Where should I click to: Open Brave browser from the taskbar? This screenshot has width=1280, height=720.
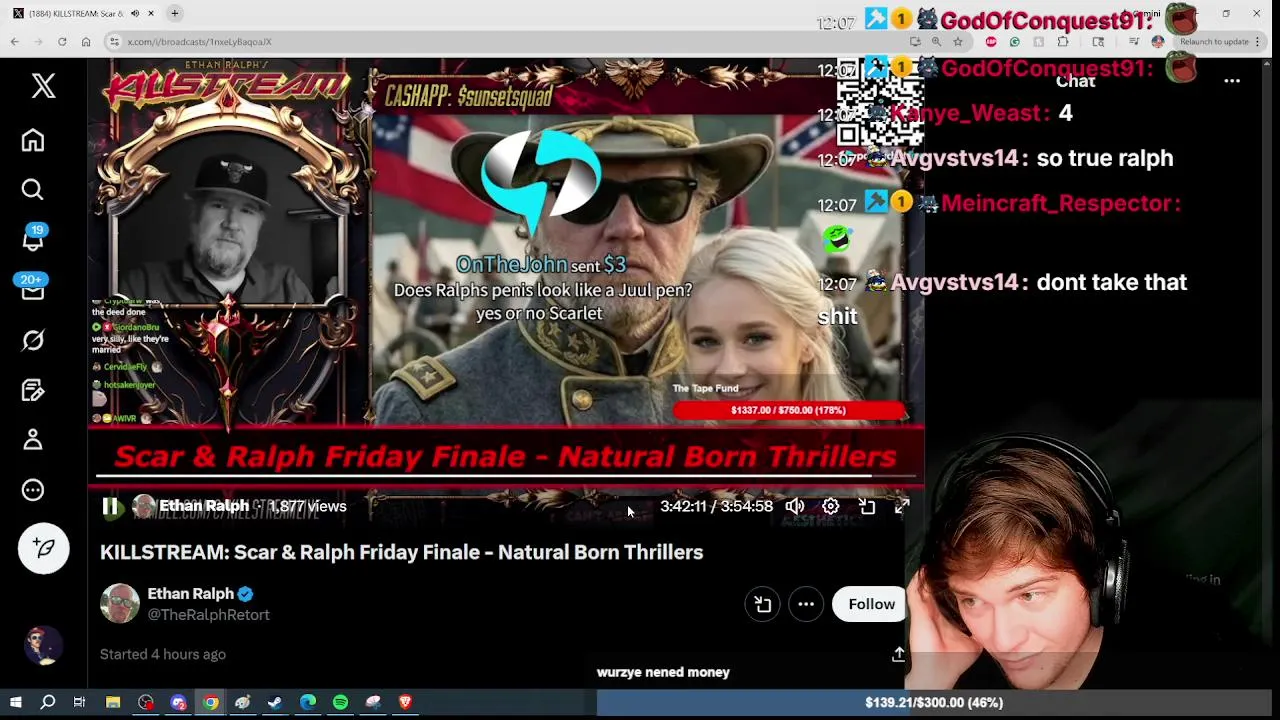(405, 703)
